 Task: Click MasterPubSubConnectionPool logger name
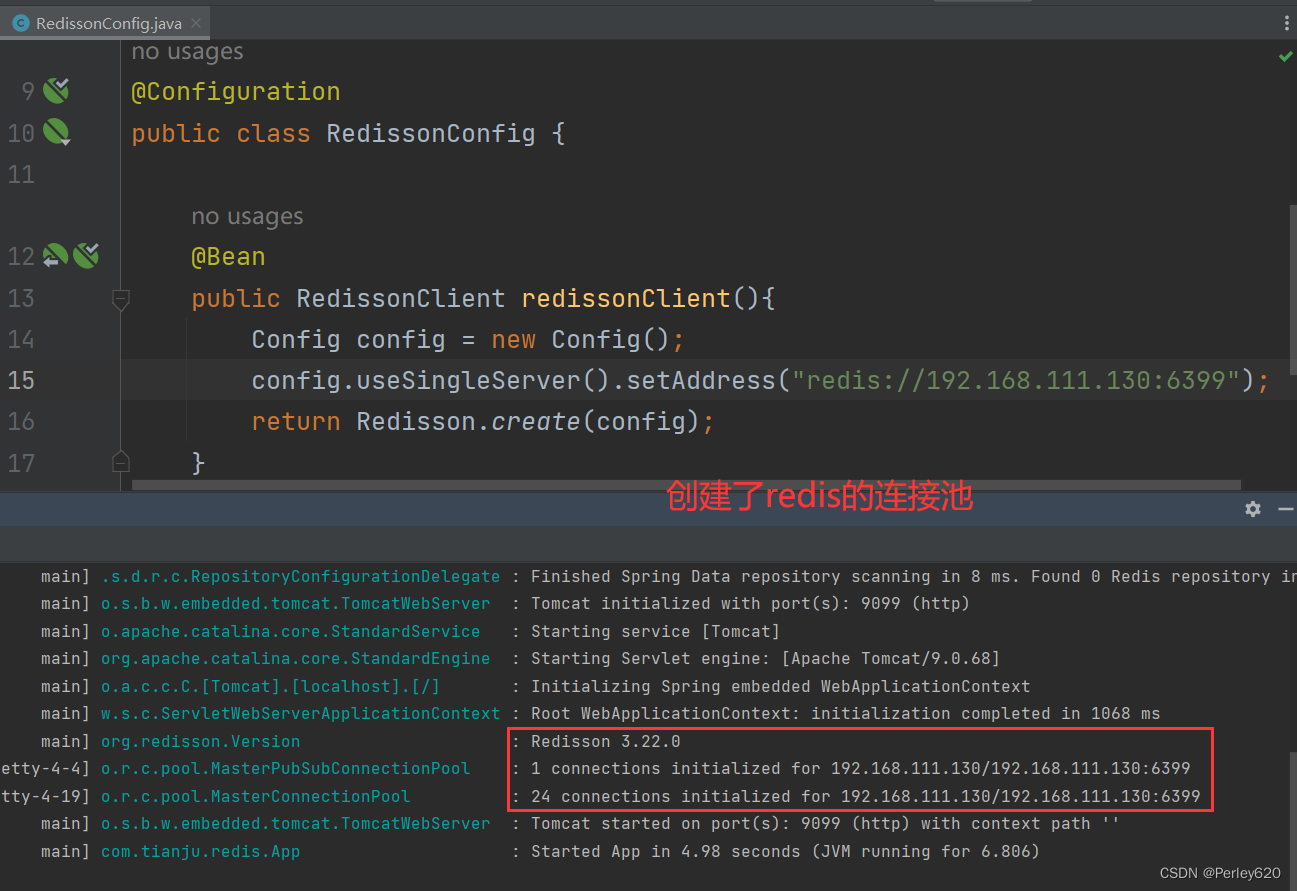tap(285, 769)
